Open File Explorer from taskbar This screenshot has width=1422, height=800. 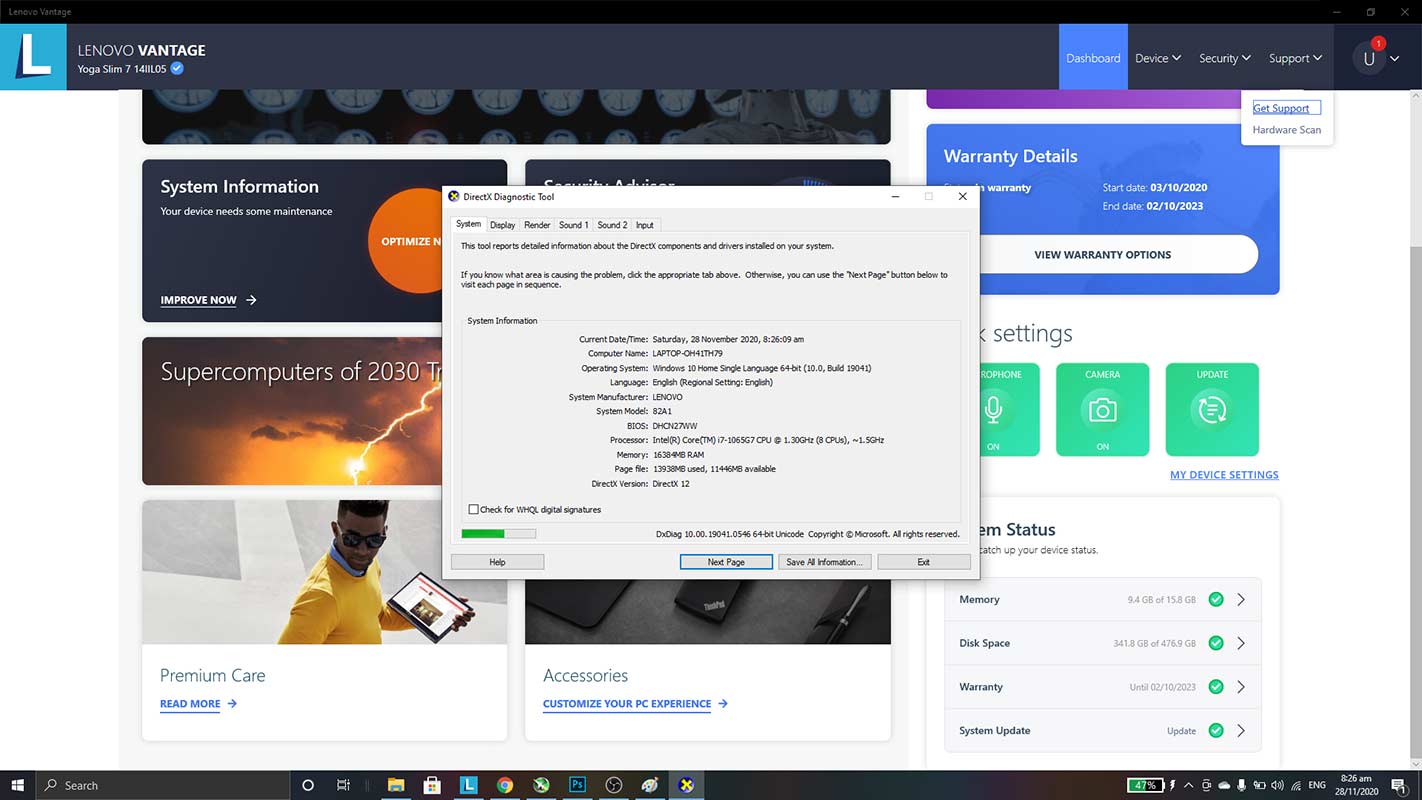pyautogui.click(x=396, y=785)
